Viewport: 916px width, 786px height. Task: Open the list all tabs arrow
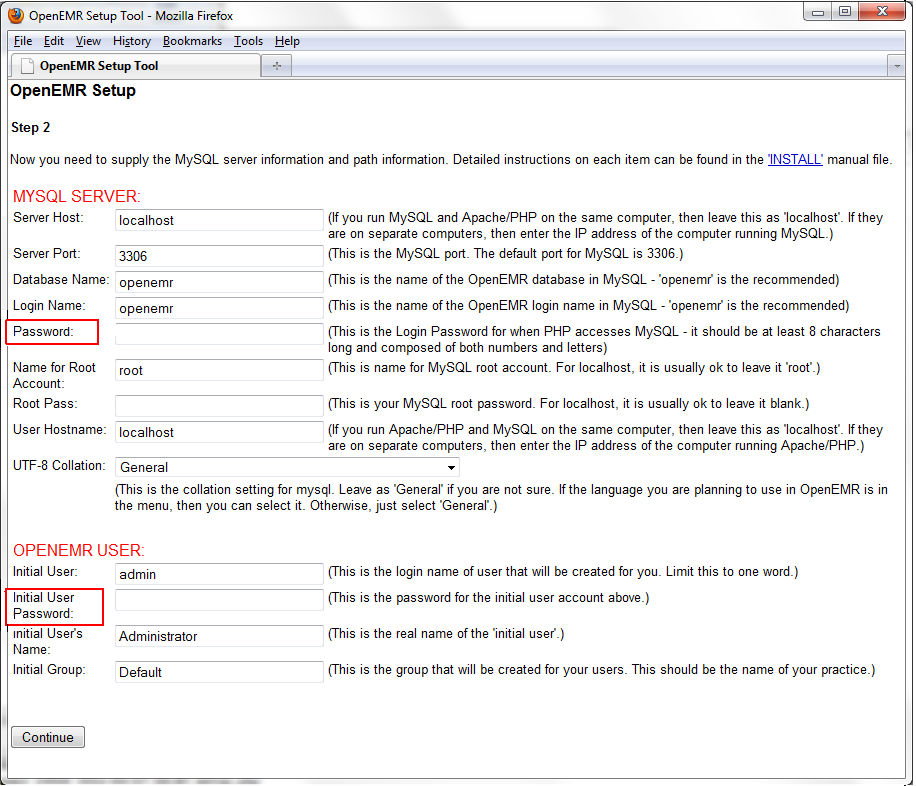tap(897, 66)
